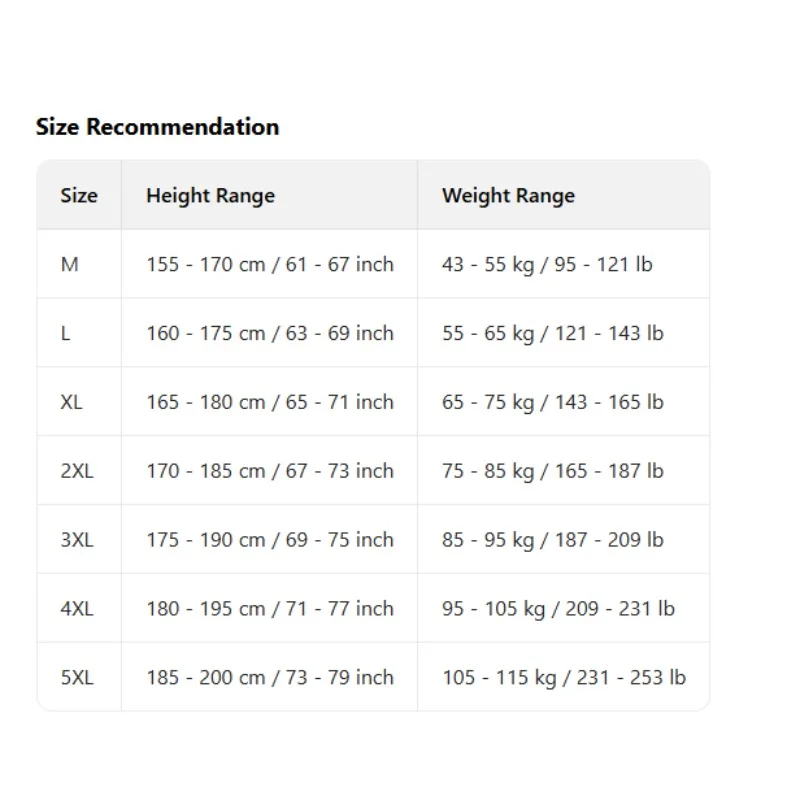This screenshot has width=800, height=800.
Task: Select the L size cell
Action: pos(66,333)
